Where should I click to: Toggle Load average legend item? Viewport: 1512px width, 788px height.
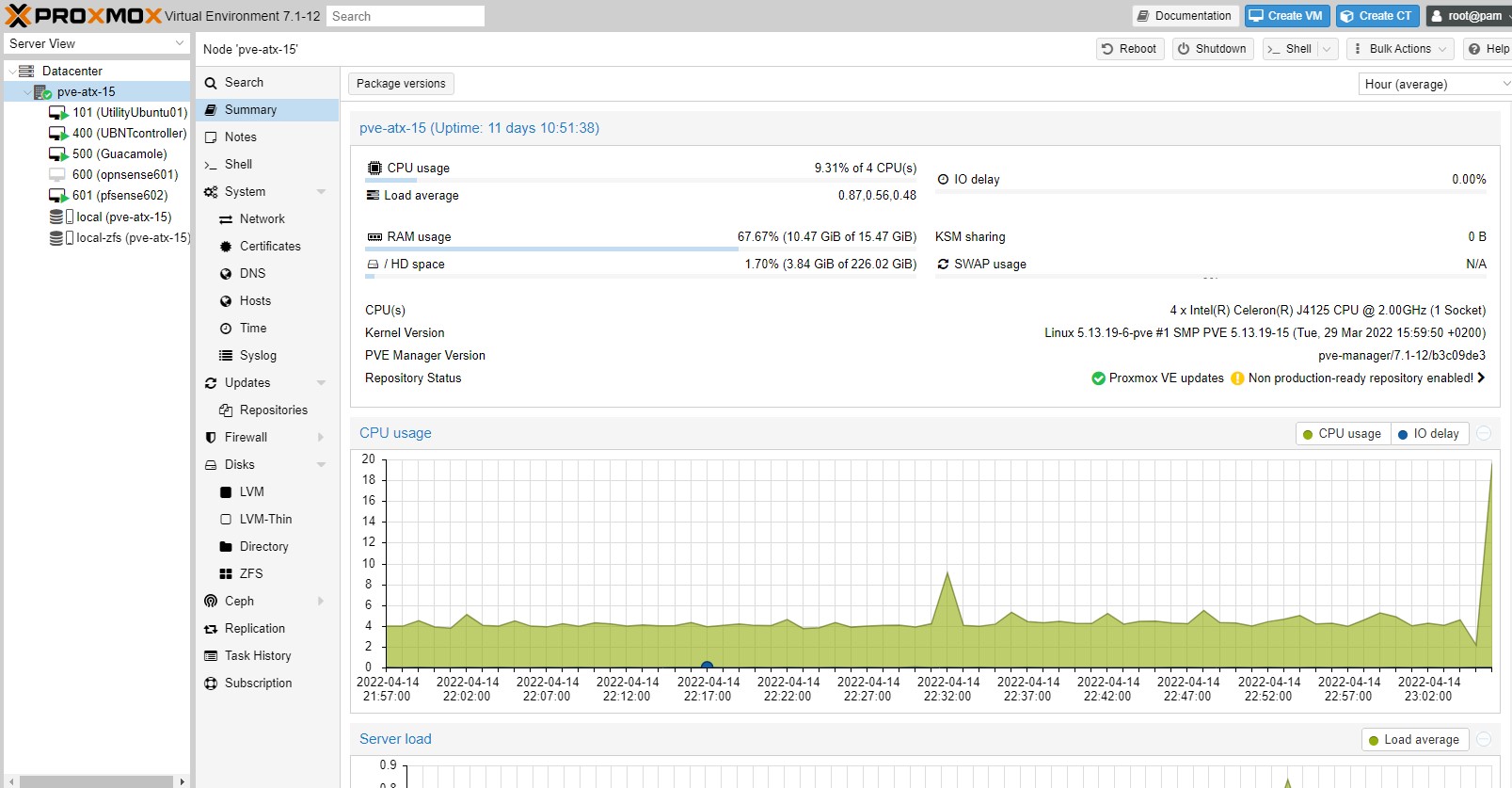pos(1415,739)
